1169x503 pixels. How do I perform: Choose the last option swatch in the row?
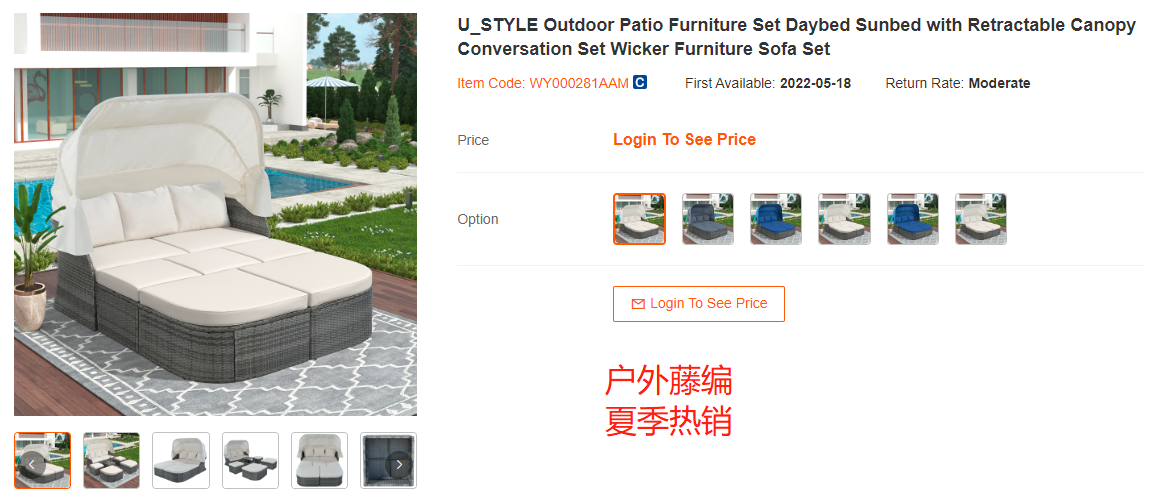(x=981, y=219)
